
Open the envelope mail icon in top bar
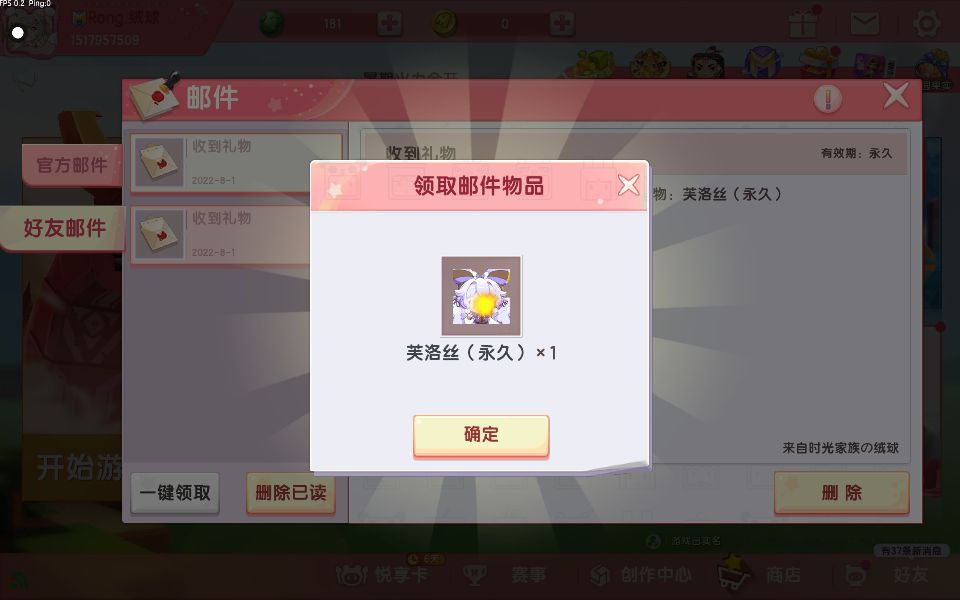point(864,24)
